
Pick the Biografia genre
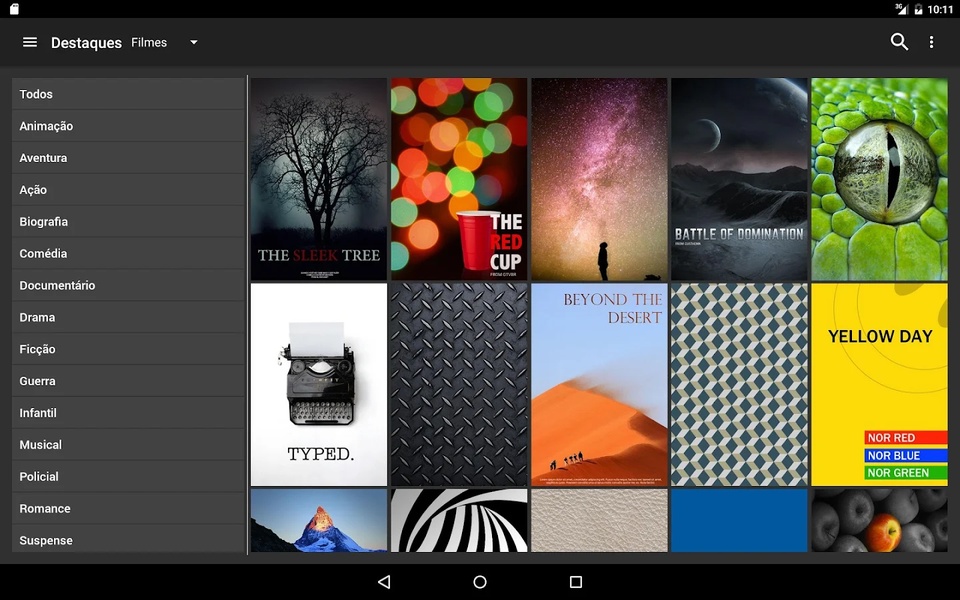coord(128,222)
